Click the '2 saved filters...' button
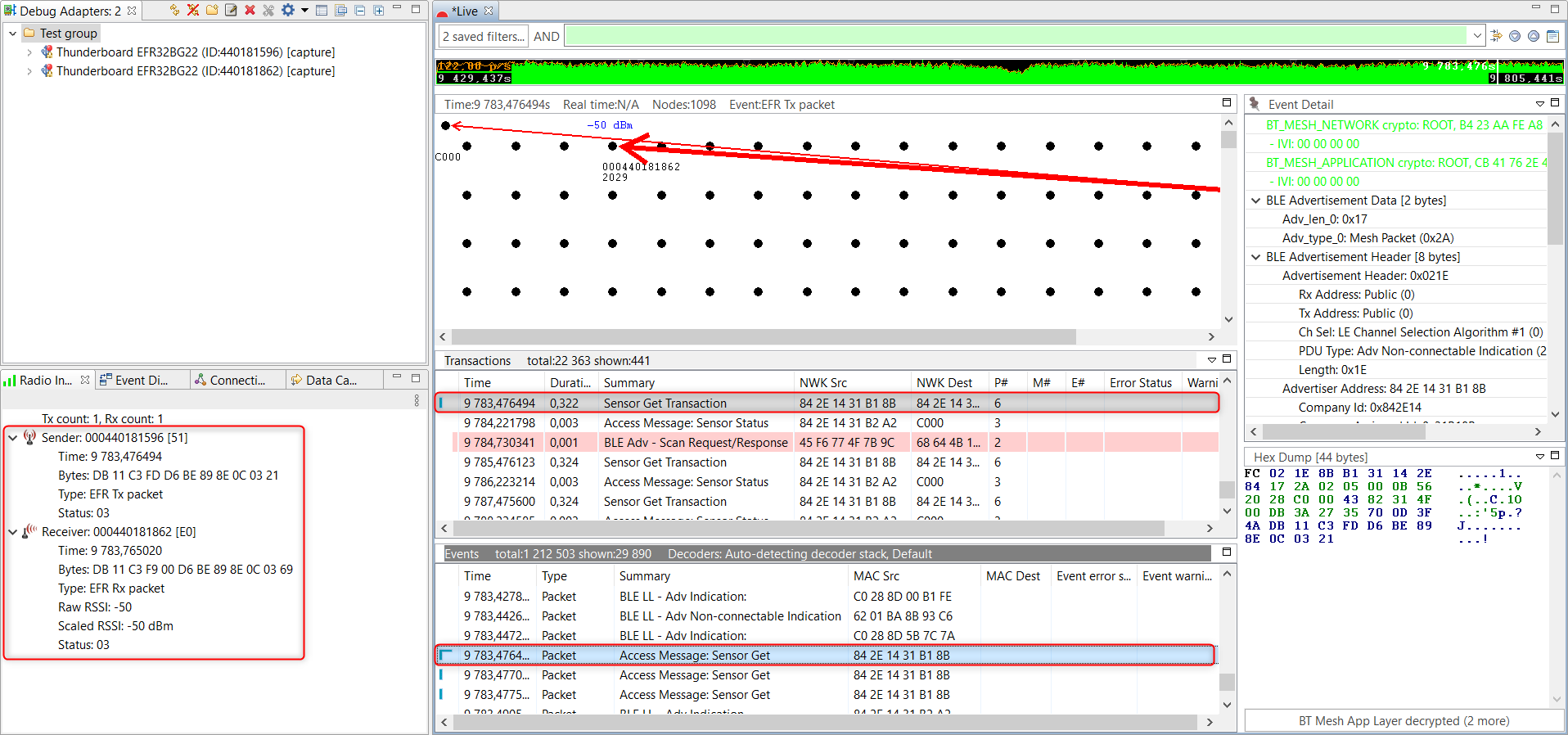Viewport: 1568px width, 735px height. (484, 36)
